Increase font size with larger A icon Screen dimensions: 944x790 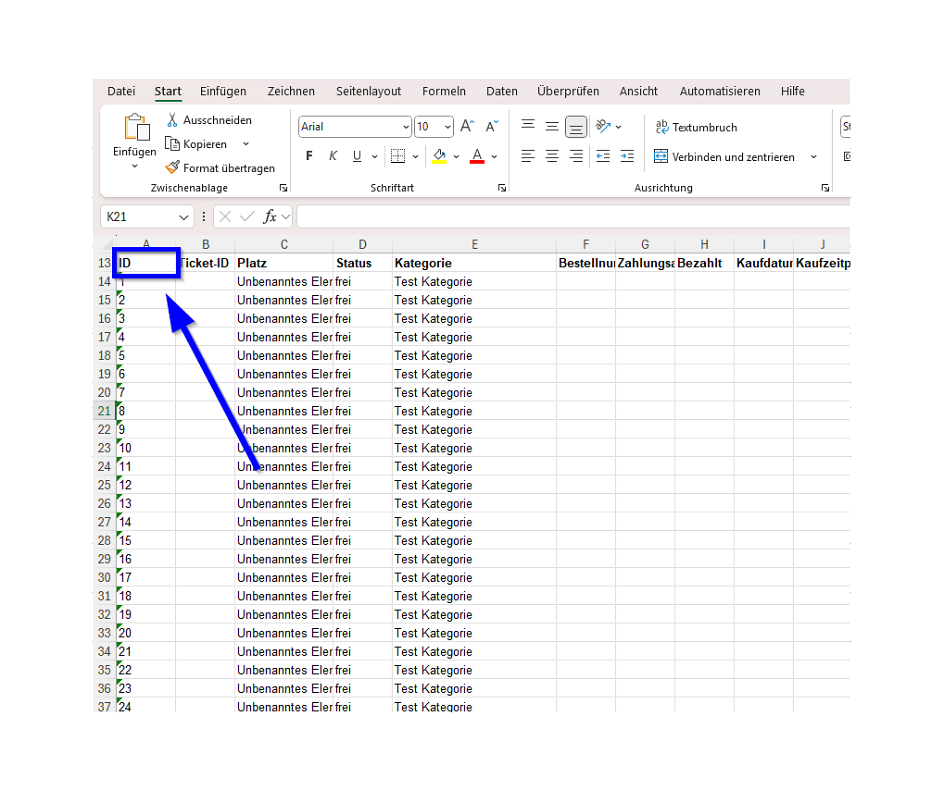467,127
